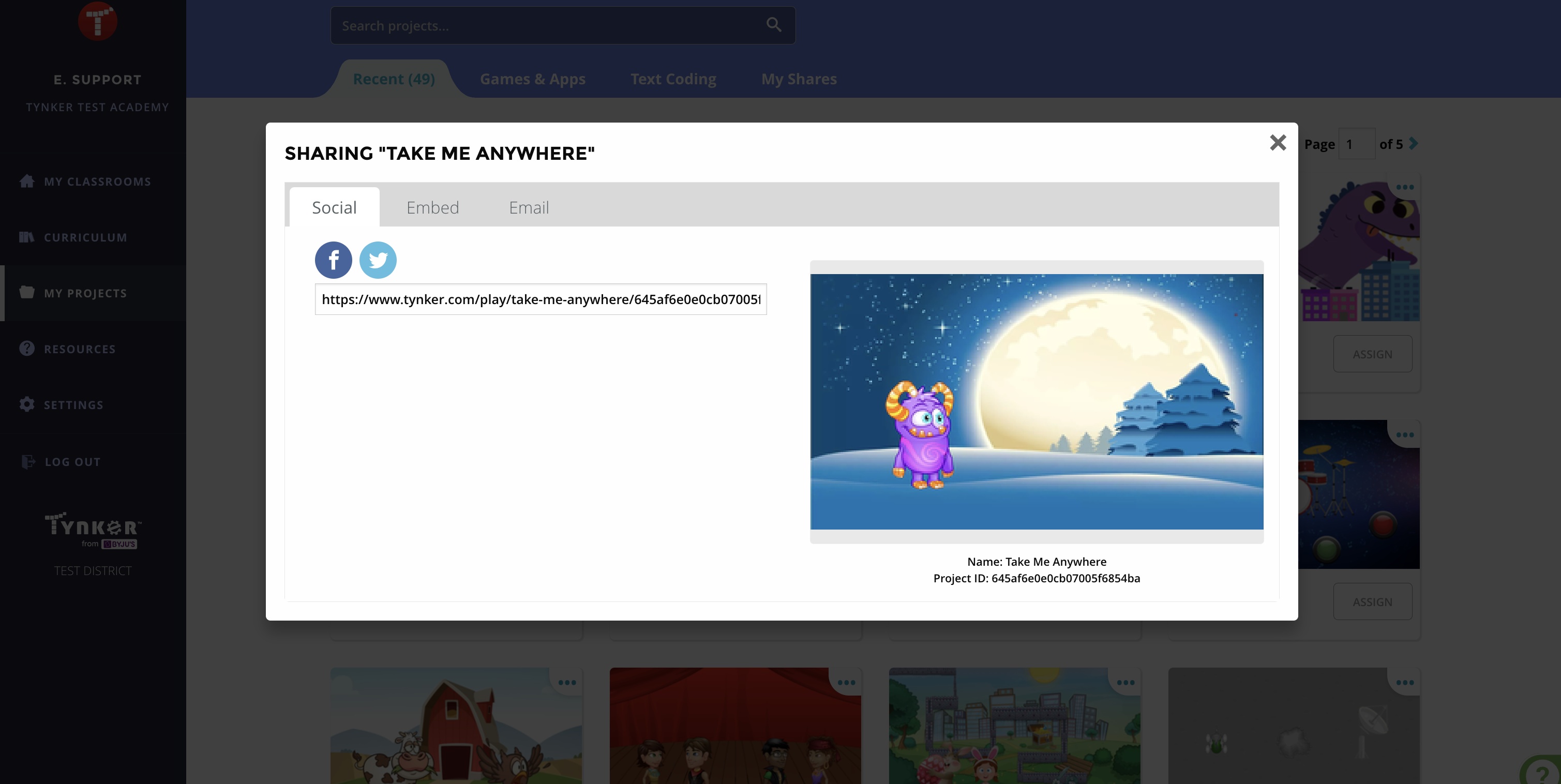Click the Log Out icon
The width and height of the screenshot is (1561, 784).
pos(28,462)
